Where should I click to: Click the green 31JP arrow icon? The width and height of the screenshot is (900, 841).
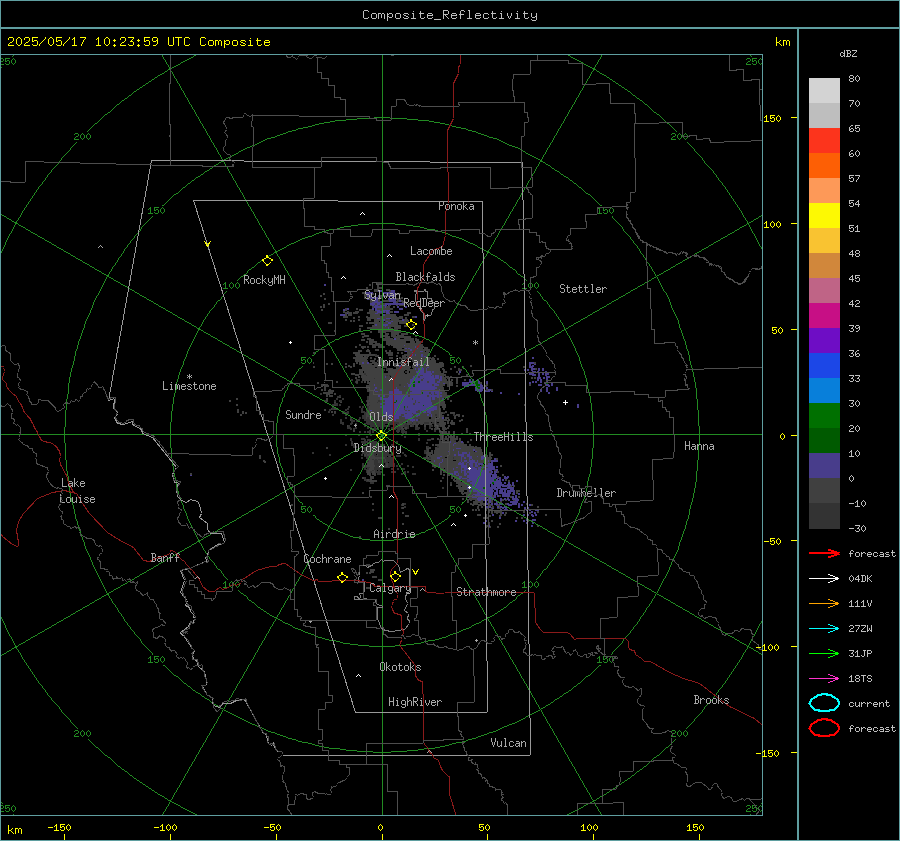tap(824, 653)
